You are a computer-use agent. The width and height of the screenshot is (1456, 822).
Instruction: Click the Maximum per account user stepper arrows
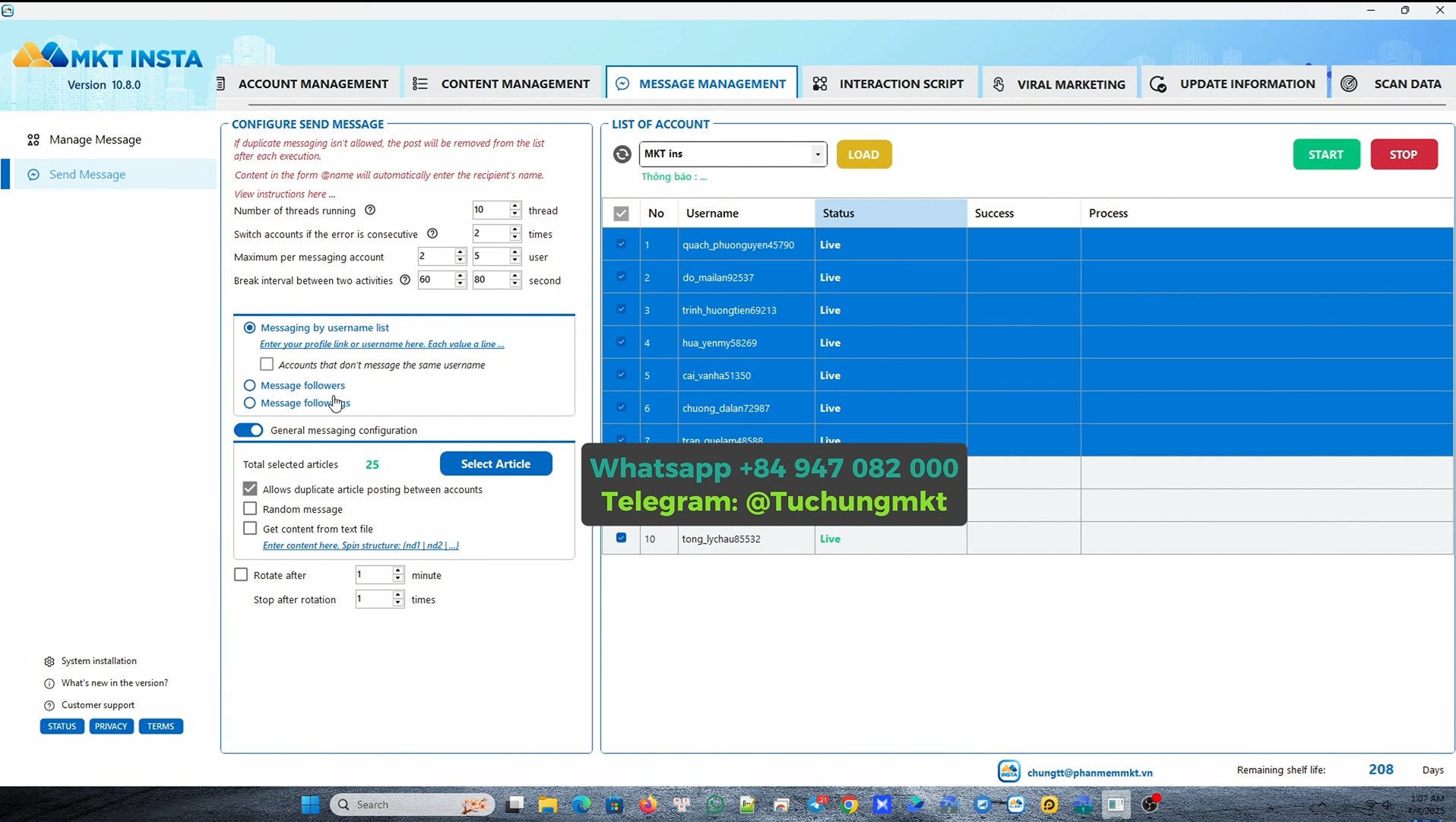(515, 257)
